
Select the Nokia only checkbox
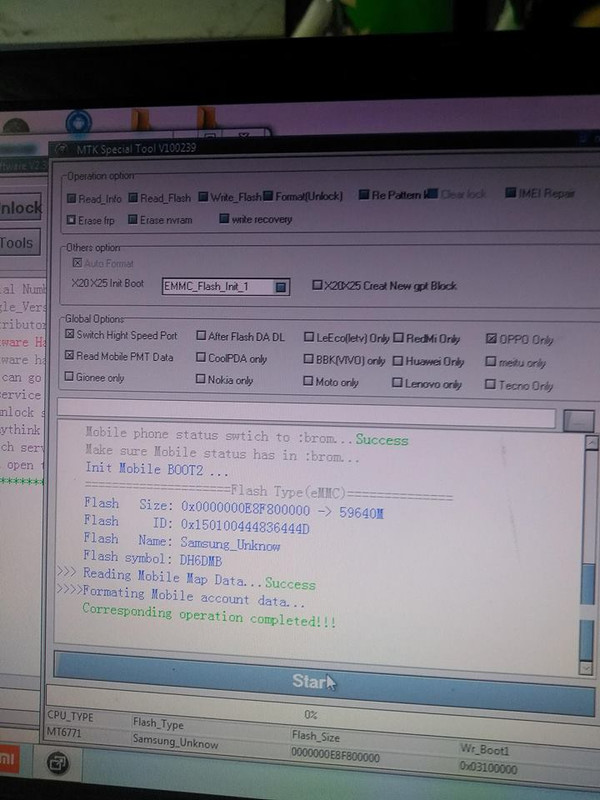201,379
